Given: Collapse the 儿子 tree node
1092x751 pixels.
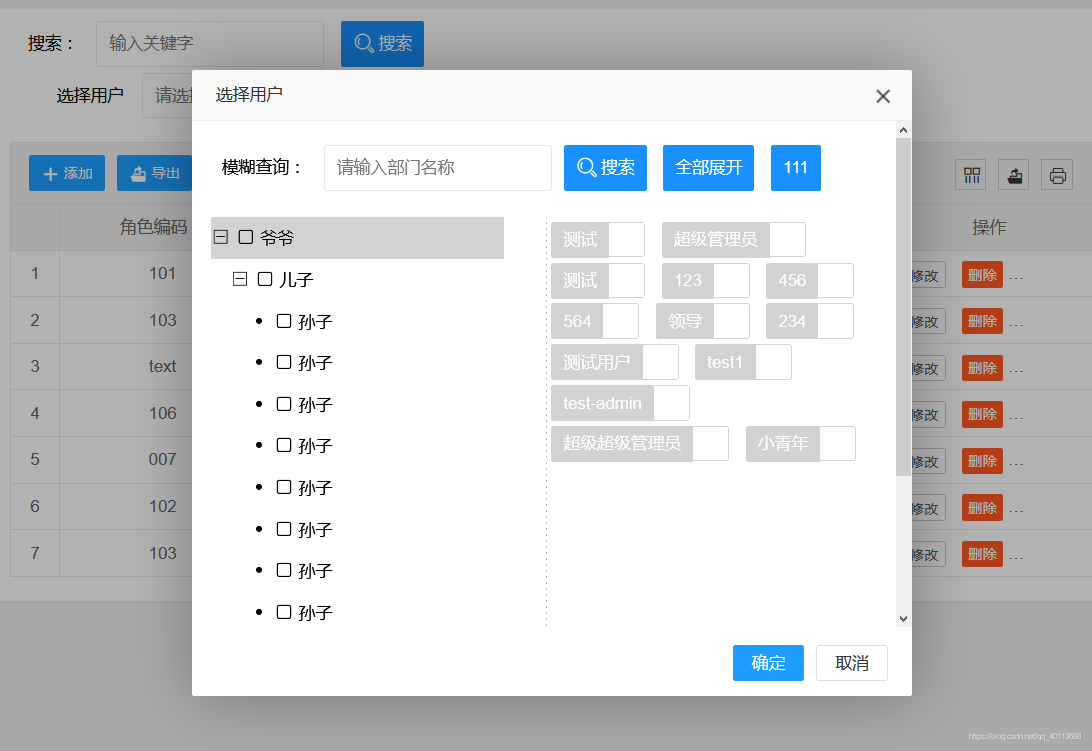Looking at the screenshot, I should pos(240,279).
